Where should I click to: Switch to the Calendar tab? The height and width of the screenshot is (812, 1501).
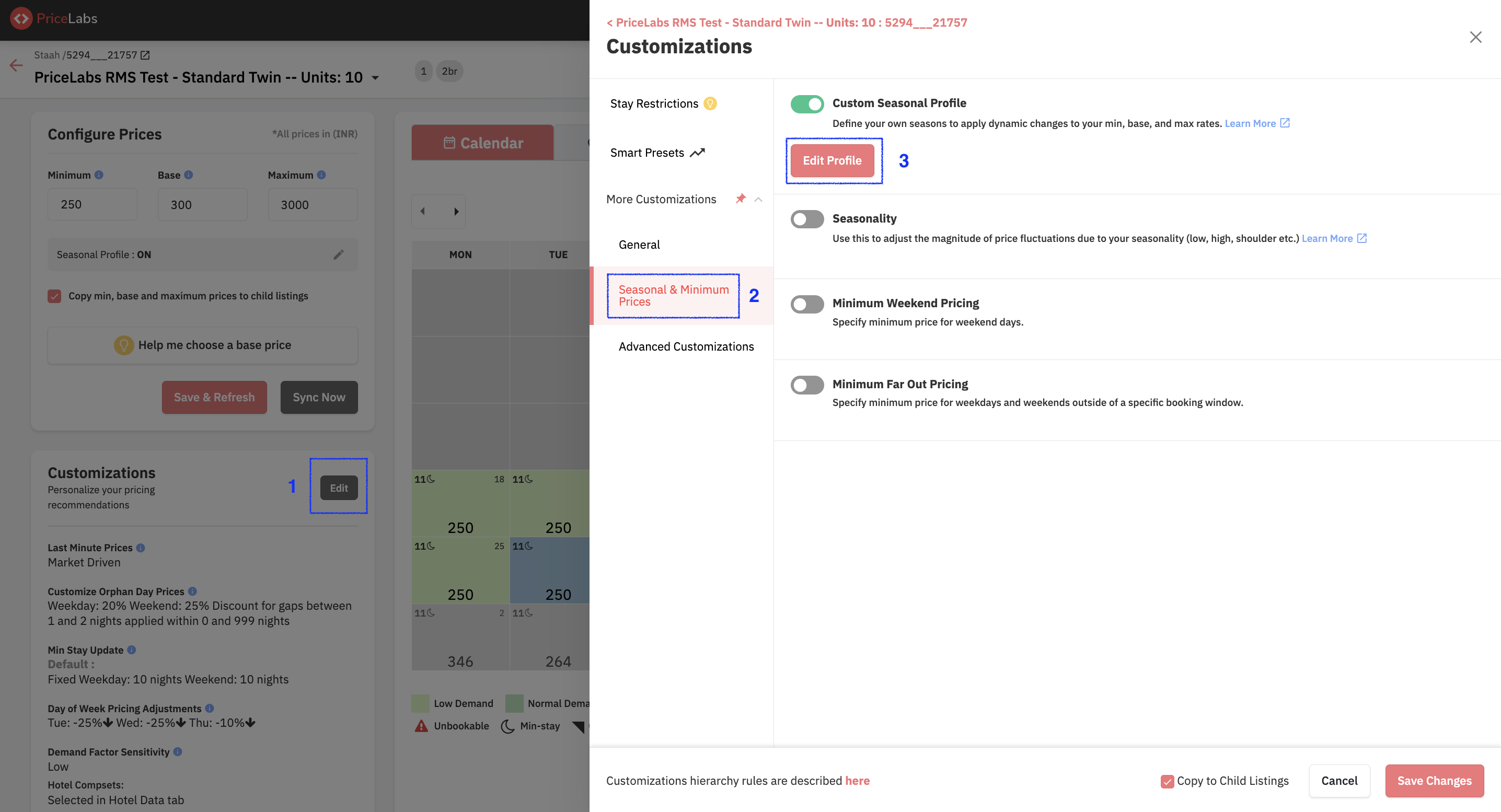pyautogui.click(x=482, y=143)
